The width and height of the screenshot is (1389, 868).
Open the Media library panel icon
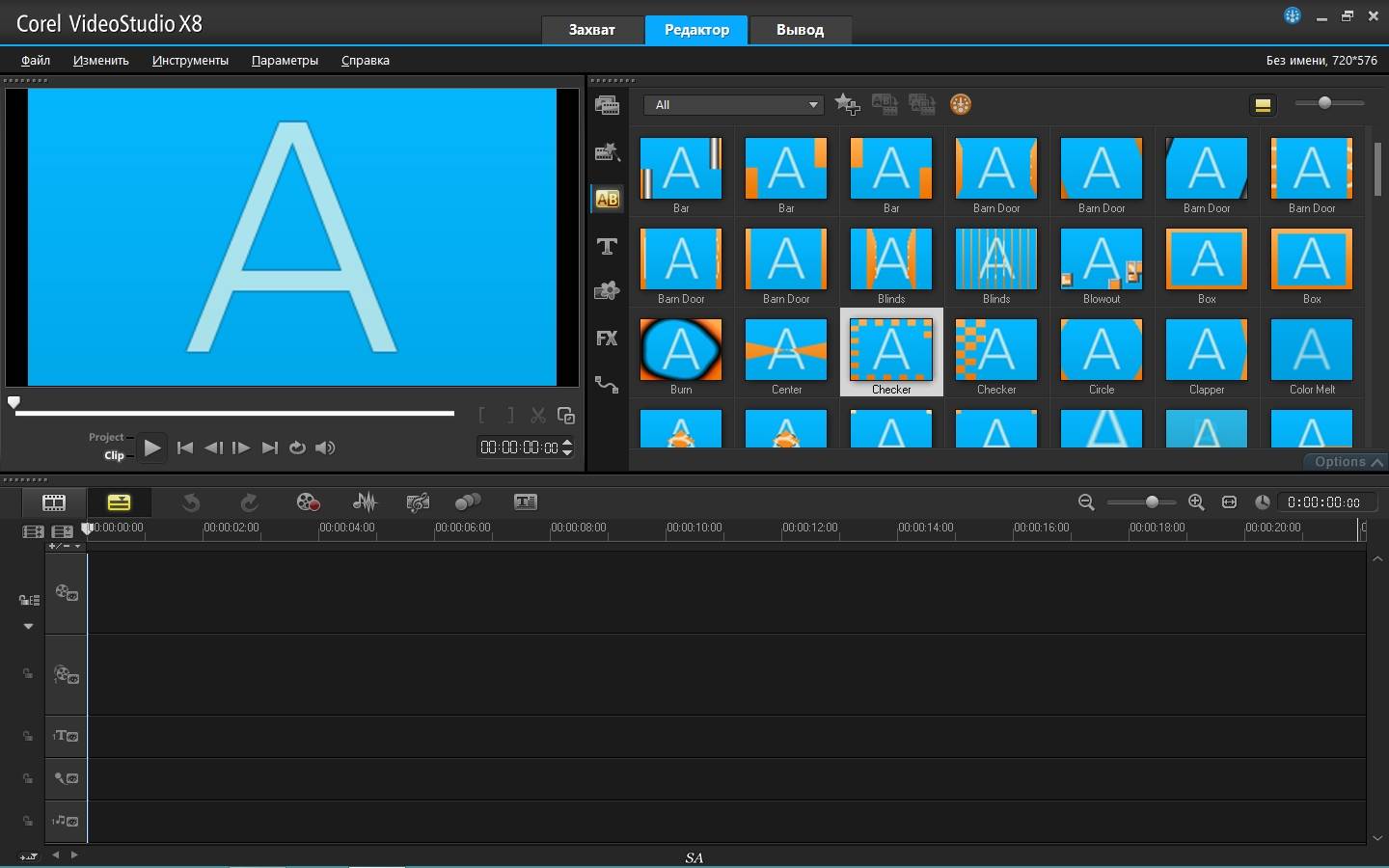[x=607, y=106]
